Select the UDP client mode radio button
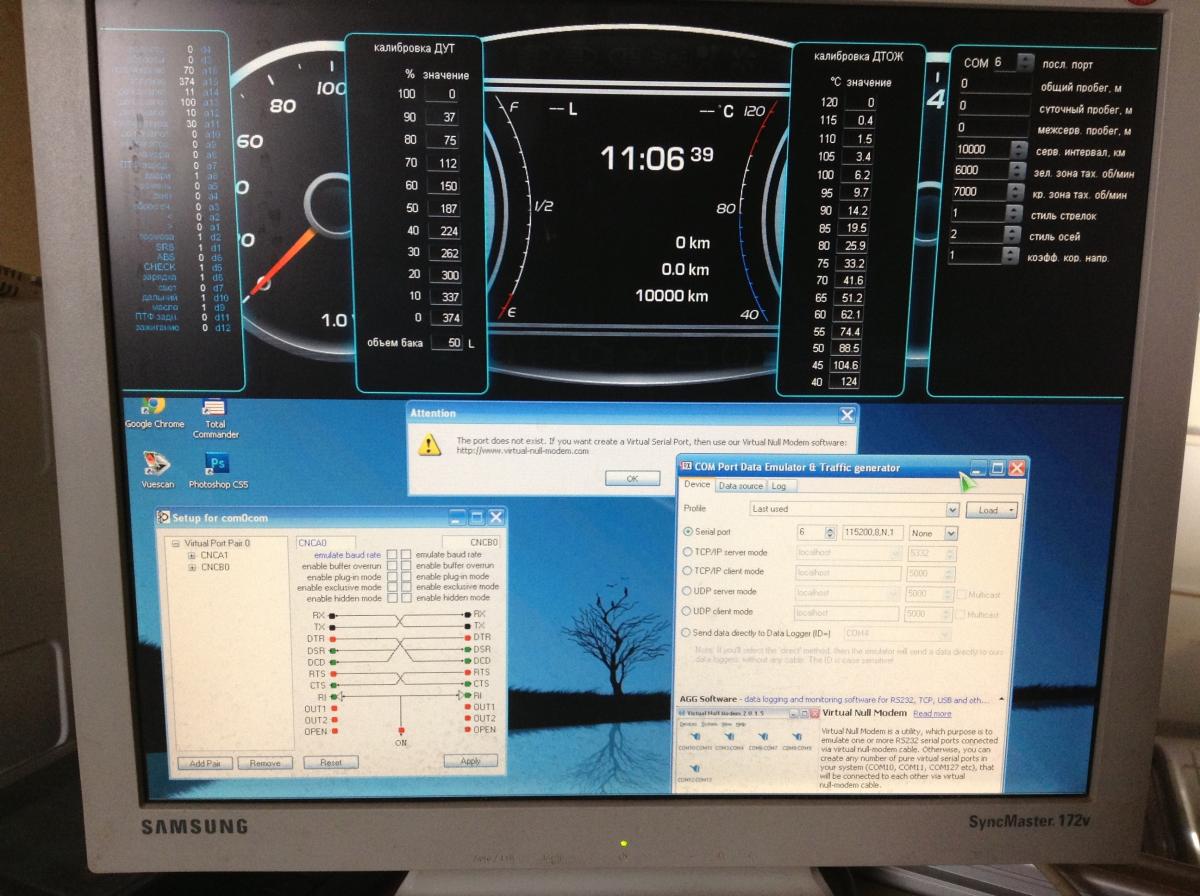The height and width of the screenshot is (896, 1200). coord(687,612)
